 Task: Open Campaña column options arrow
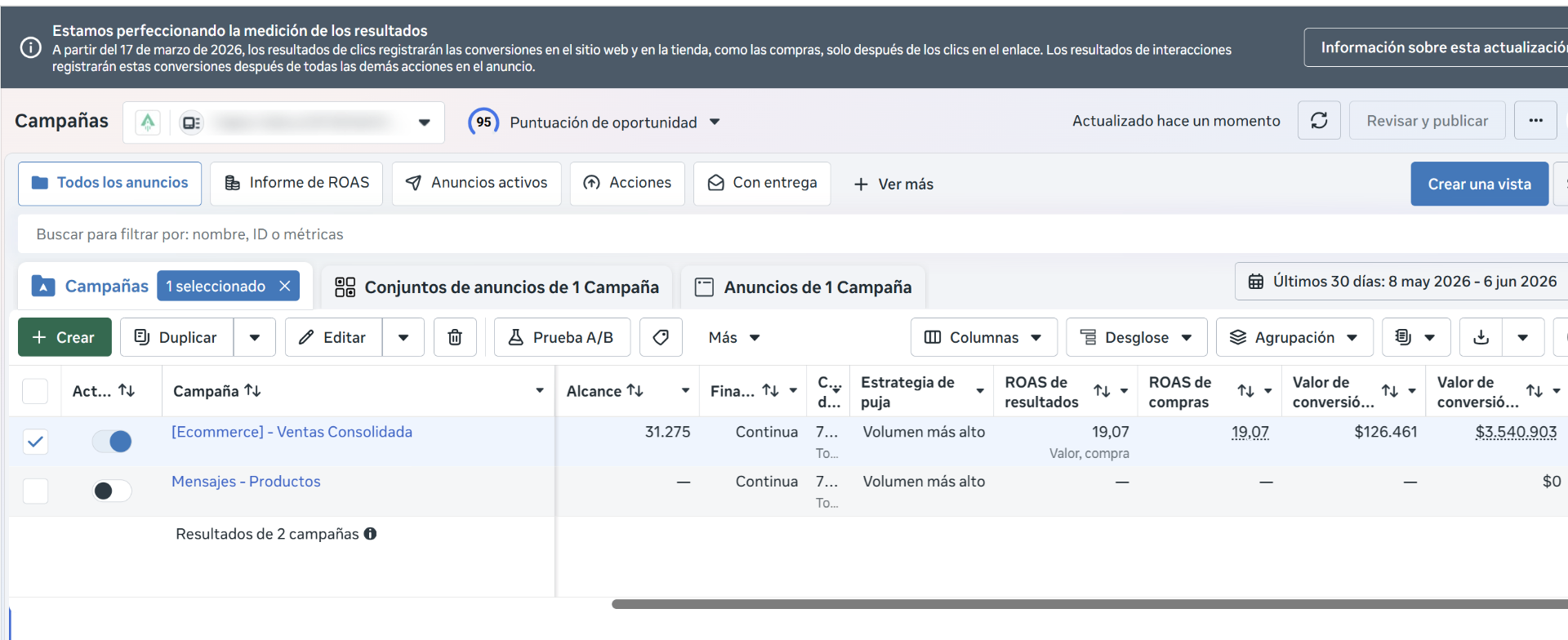tap(540, 390)
